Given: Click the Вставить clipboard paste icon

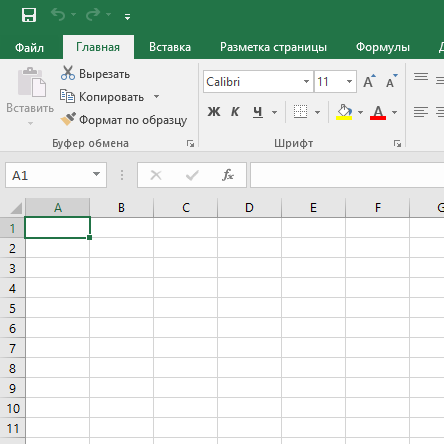Looking at the screenshot, I should tap(31, 82).
